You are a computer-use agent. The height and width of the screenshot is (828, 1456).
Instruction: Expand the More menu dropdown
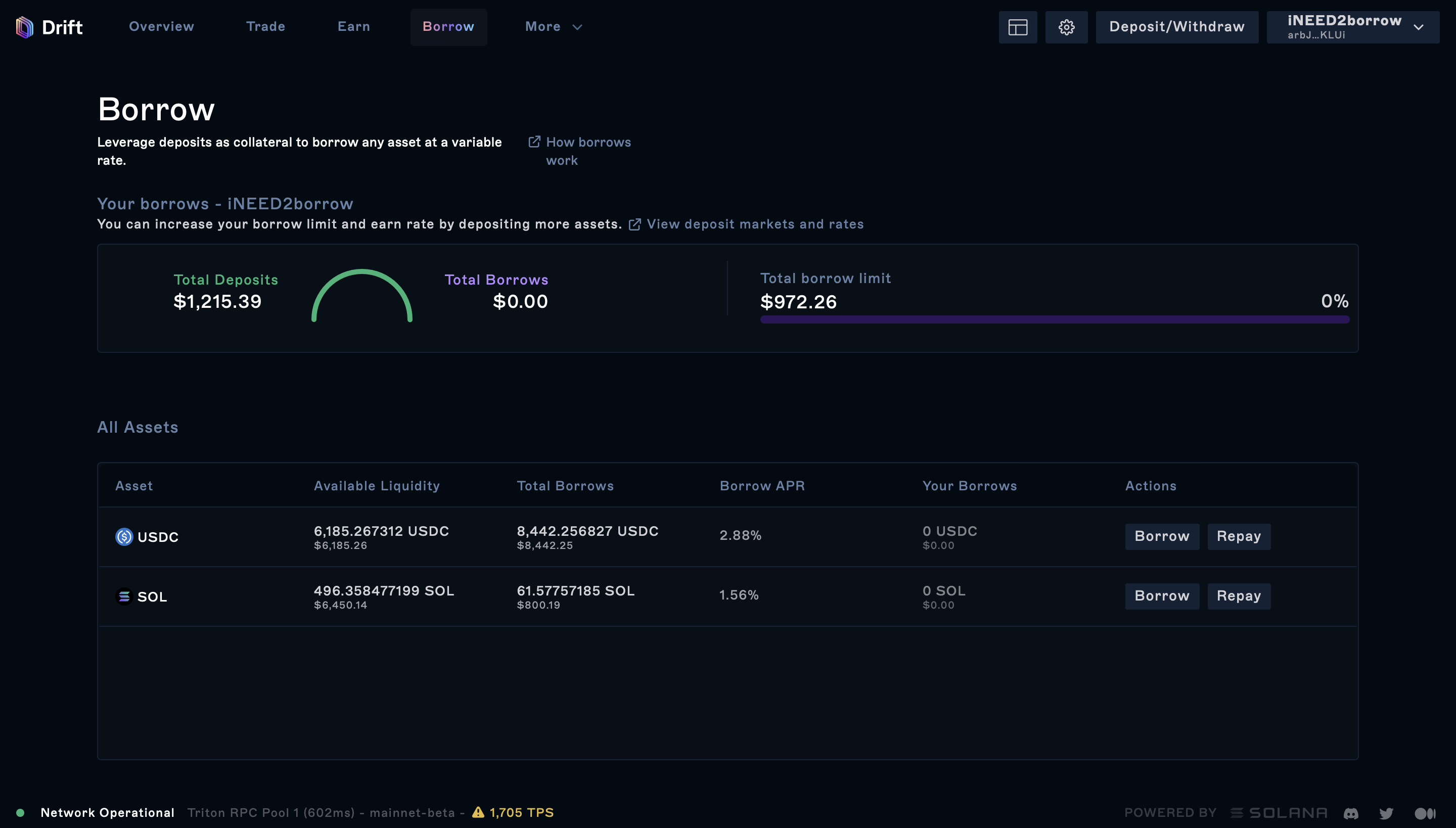(x=554, y=27)
